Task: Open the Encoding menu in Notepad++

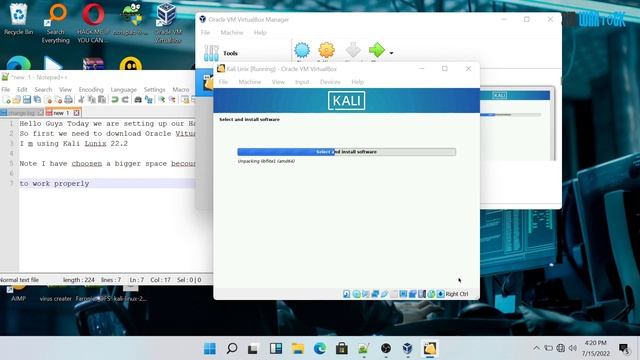Action: pyautogui.click(x=91, y=89)
